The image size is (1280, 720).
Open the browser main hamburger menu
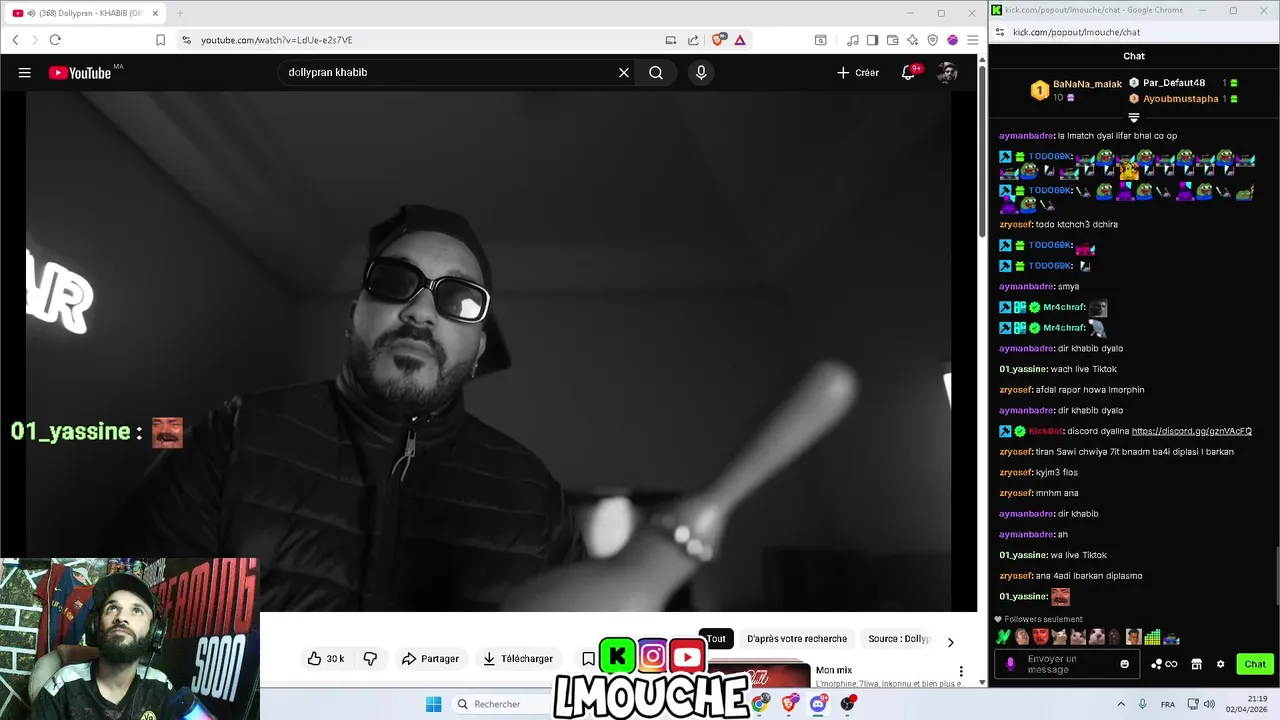972,40
